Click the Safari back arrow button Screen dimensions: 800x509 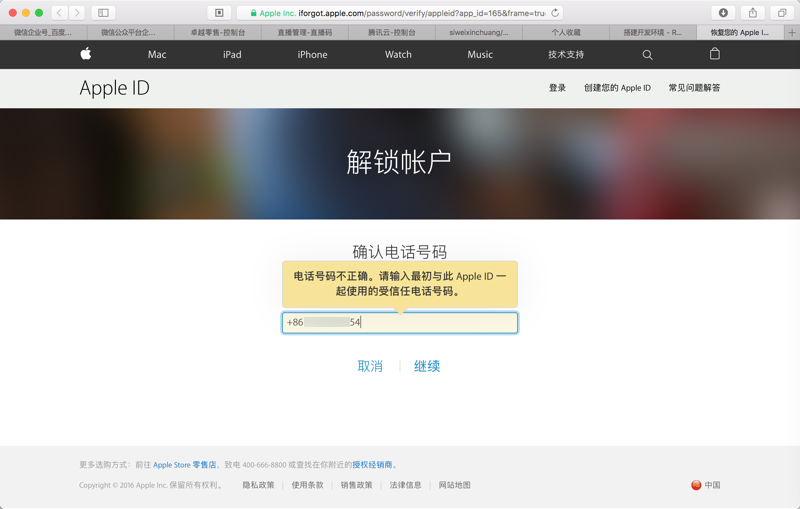coord(59,13)
